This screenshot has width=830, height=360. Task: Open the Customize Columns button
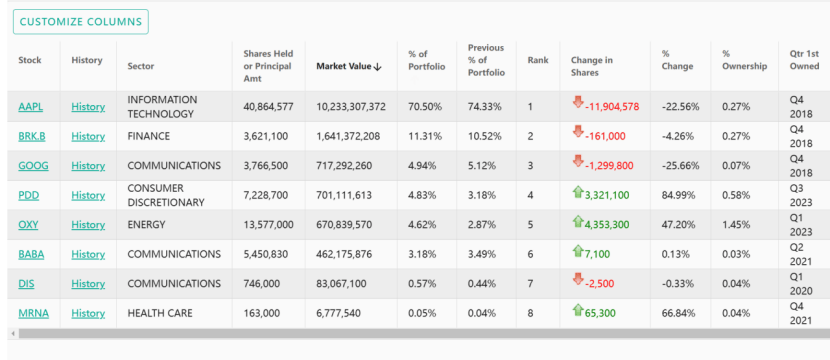(x=81, y=22)
